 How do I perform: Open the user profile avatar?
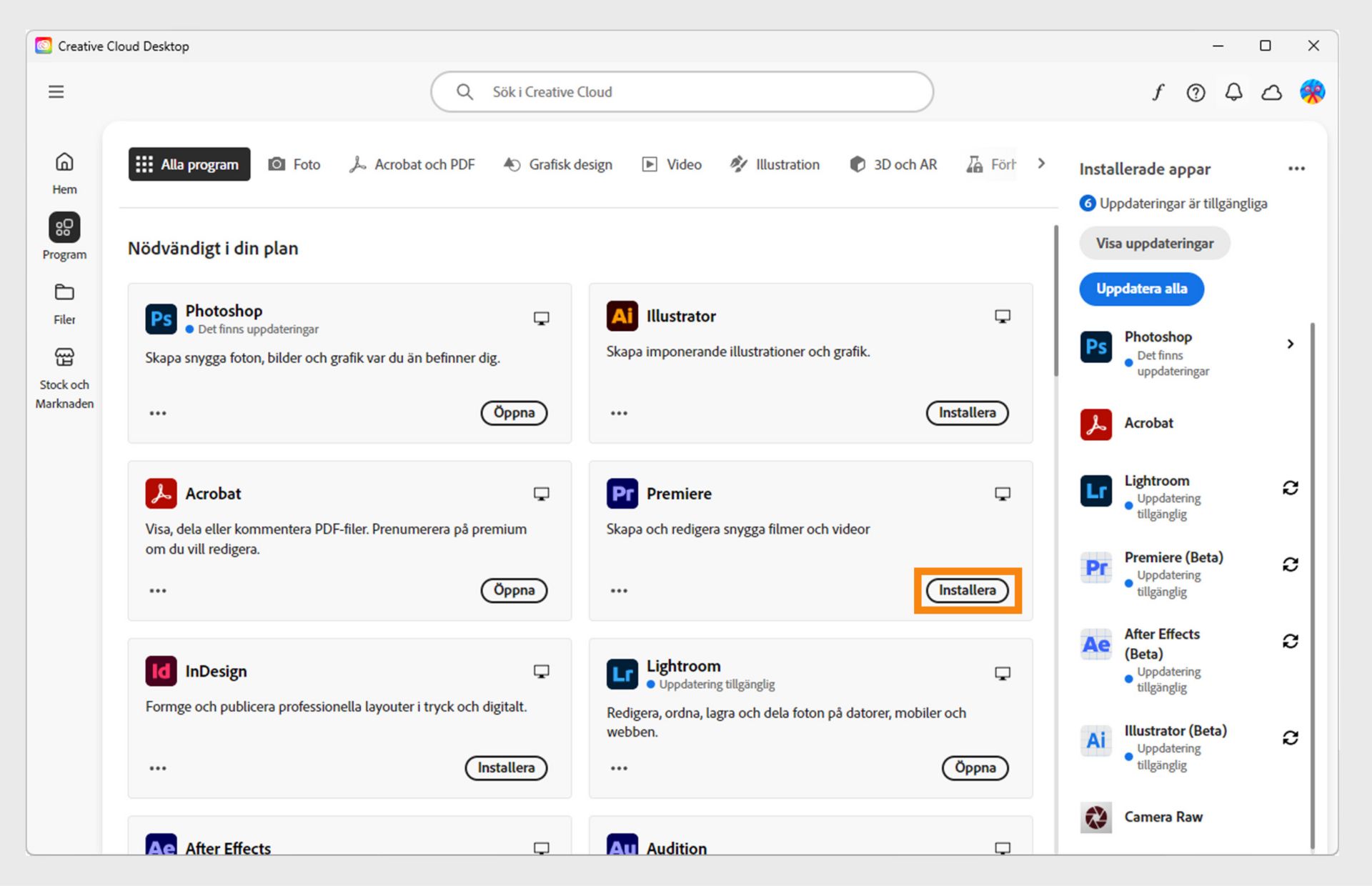pyautogui.click(x=1312, y=91)
